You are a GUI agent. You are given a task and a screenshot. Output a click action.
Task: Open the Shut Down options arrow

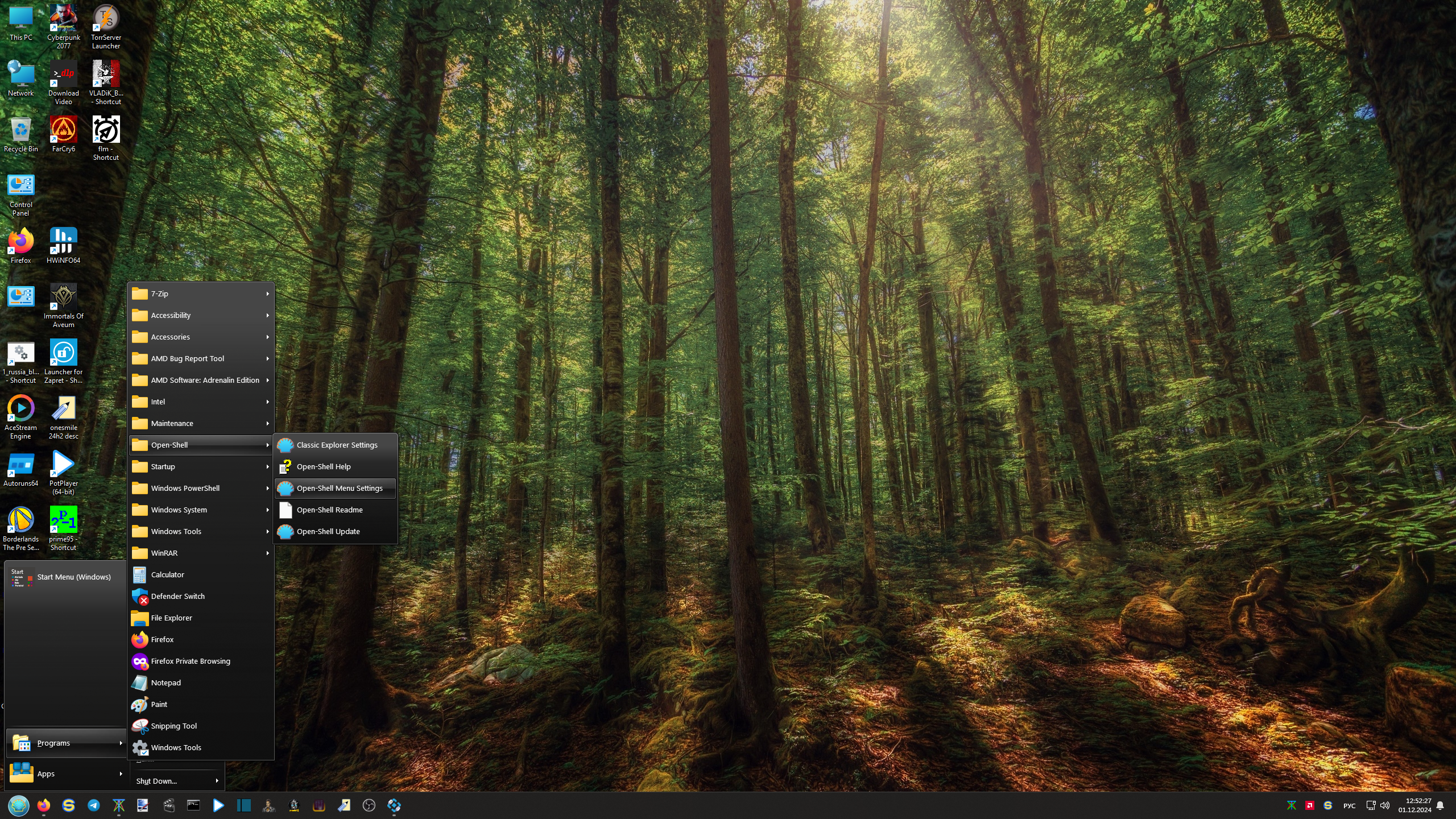pyautogui.click(x=217, y=781)
